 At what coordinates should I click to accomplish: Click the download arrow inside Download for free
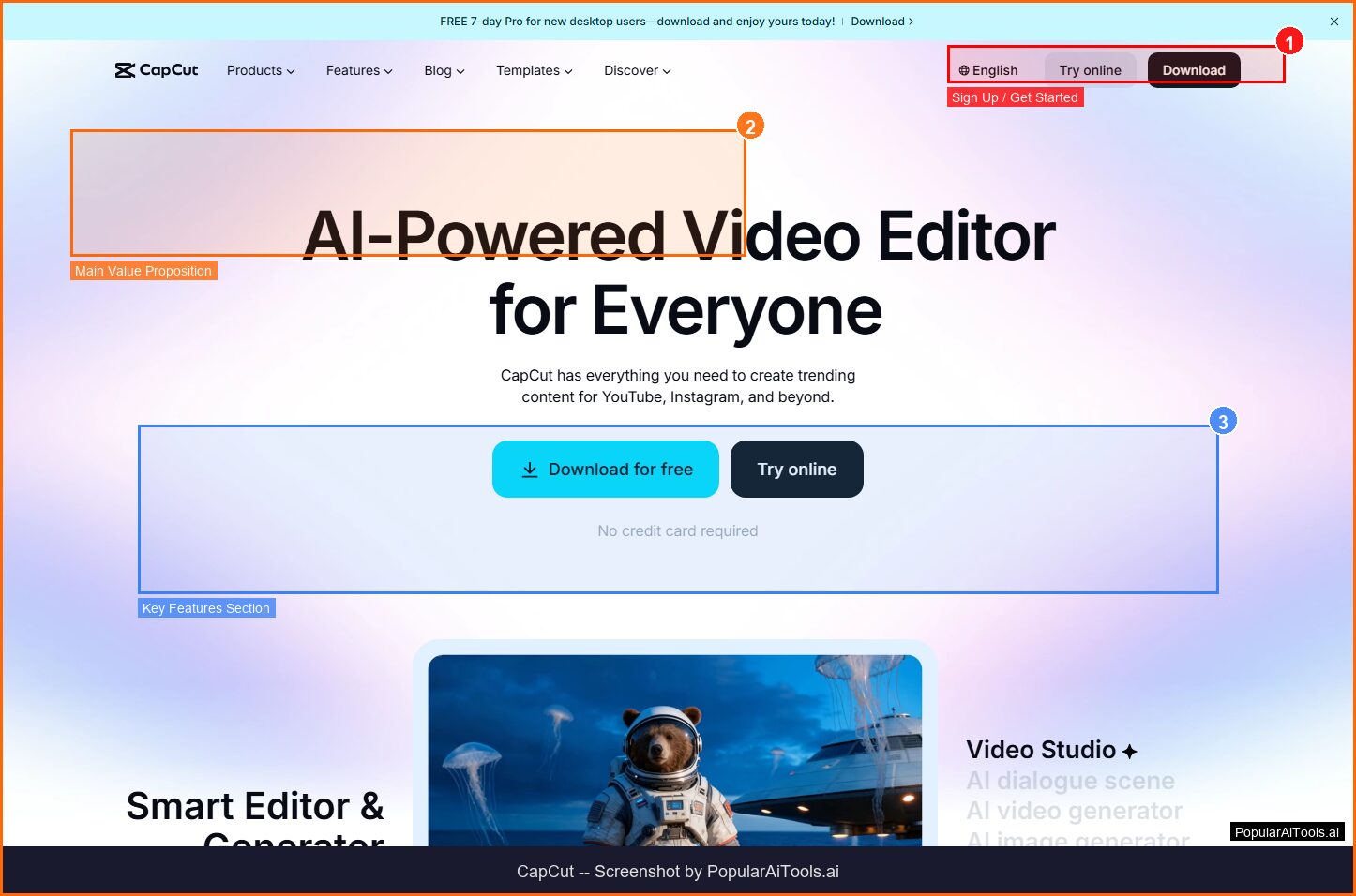pos(531,469)
